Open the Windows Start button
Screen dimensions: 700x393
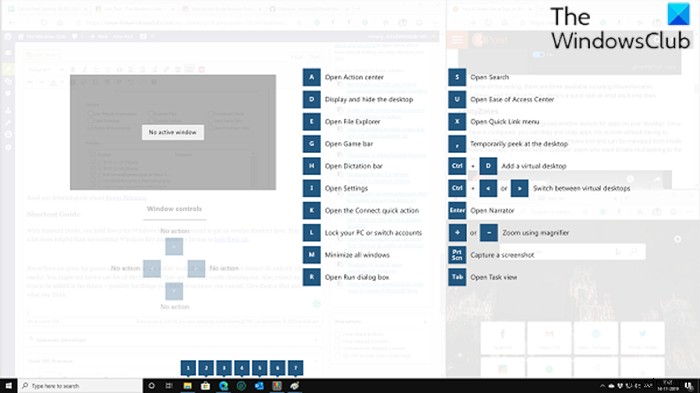8,386
